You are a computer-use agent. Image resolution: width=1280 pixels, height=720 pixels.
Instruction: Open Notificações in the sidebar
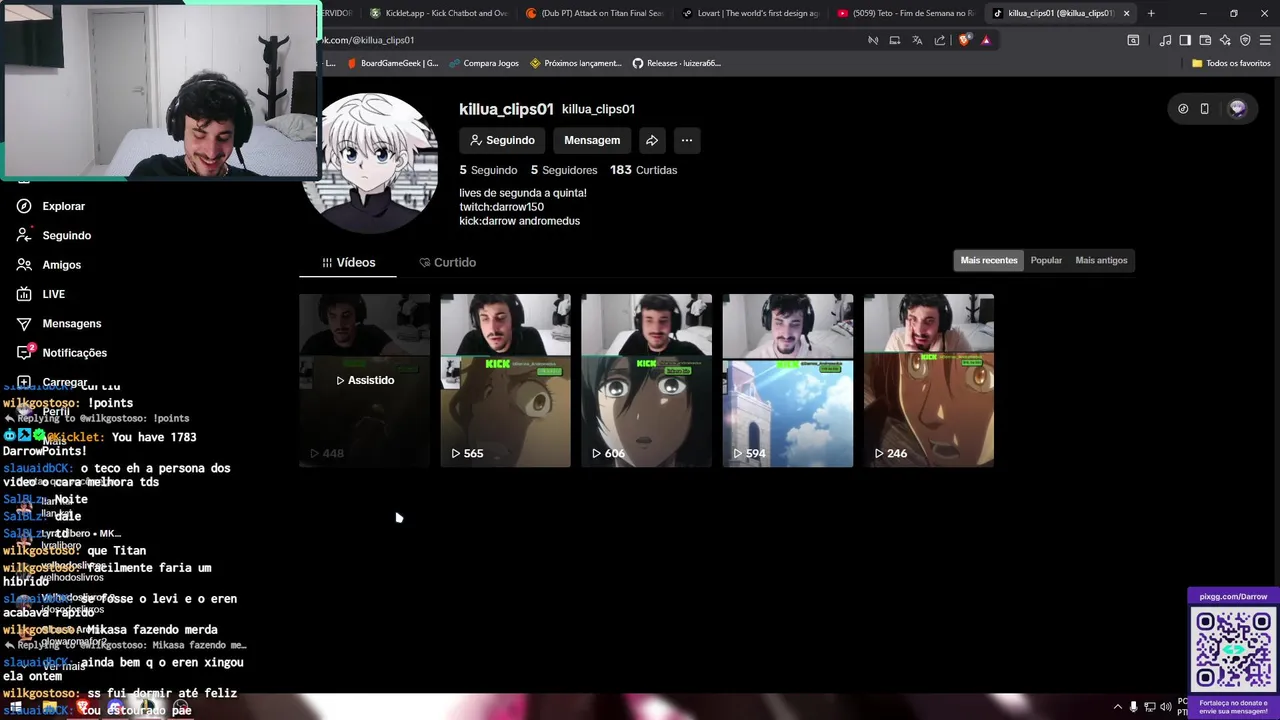pos(61,353)
